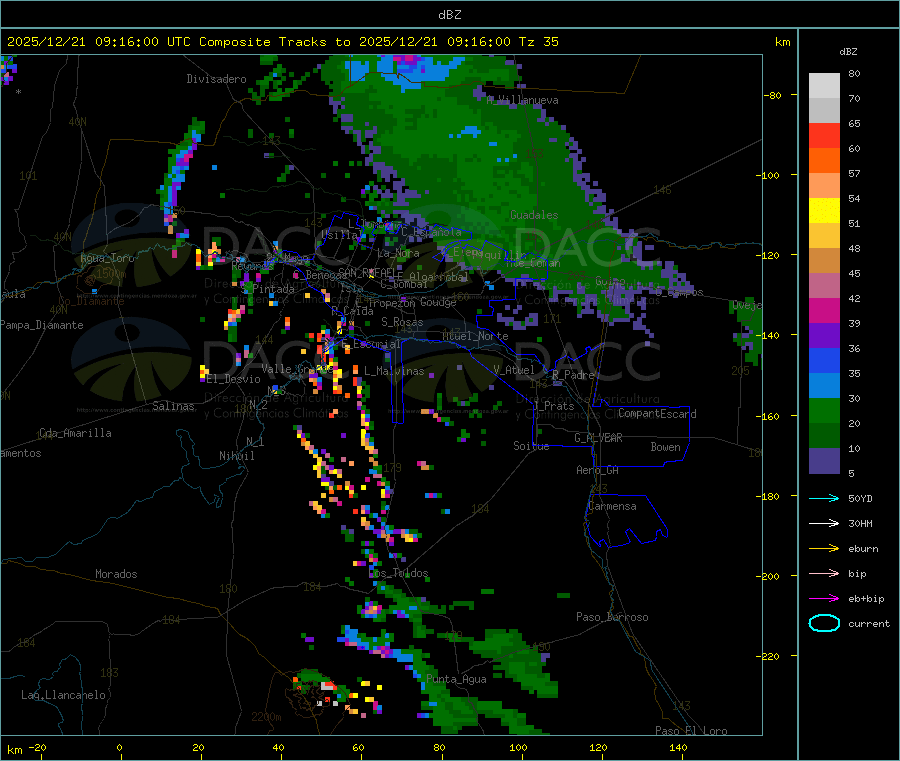Click the Carmensa place label
Viewport: 900px width, 761px height.
(x=612, y=506)
